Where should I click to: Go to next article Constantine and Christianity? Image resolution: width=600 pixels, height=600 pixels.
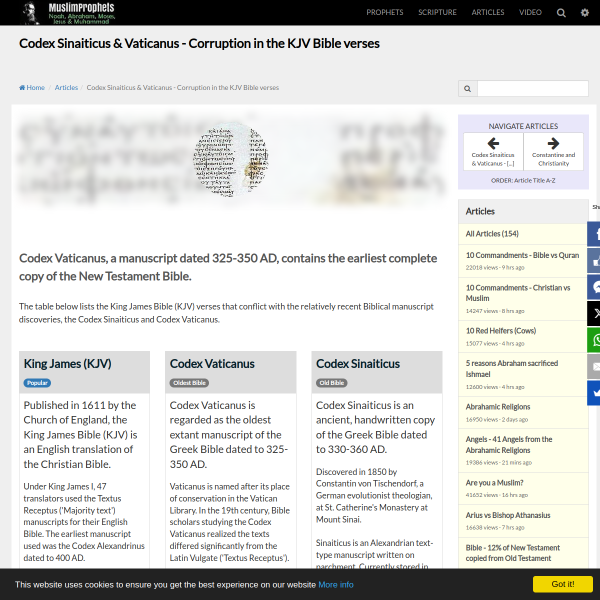tap(553, 152)
